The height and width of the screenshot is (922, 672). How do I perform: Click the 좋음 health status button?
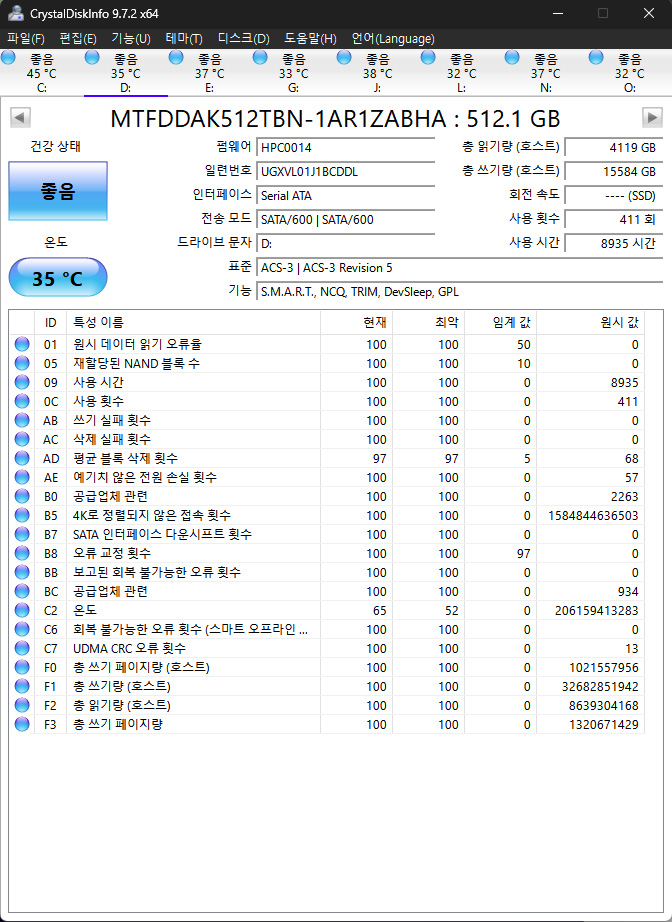58,191
